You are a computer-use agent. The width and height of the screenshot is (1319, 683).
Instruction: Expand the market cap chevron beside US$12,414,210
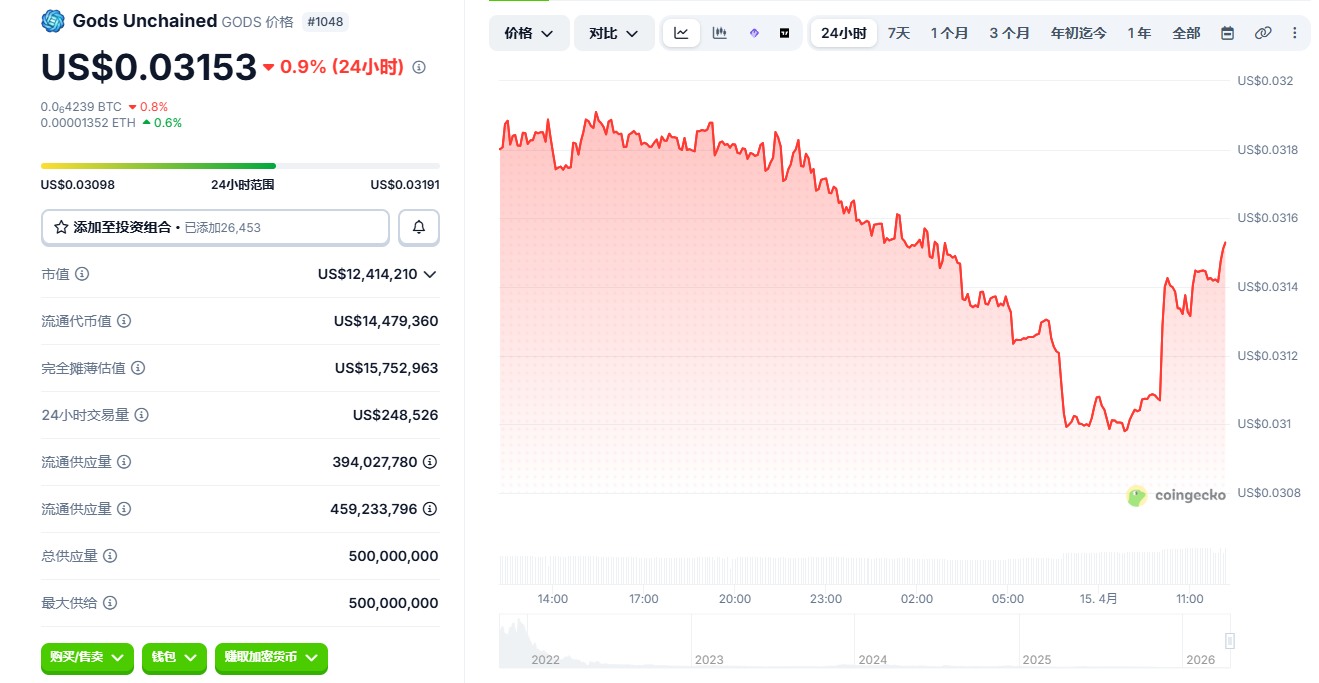(x=430, y=274)
